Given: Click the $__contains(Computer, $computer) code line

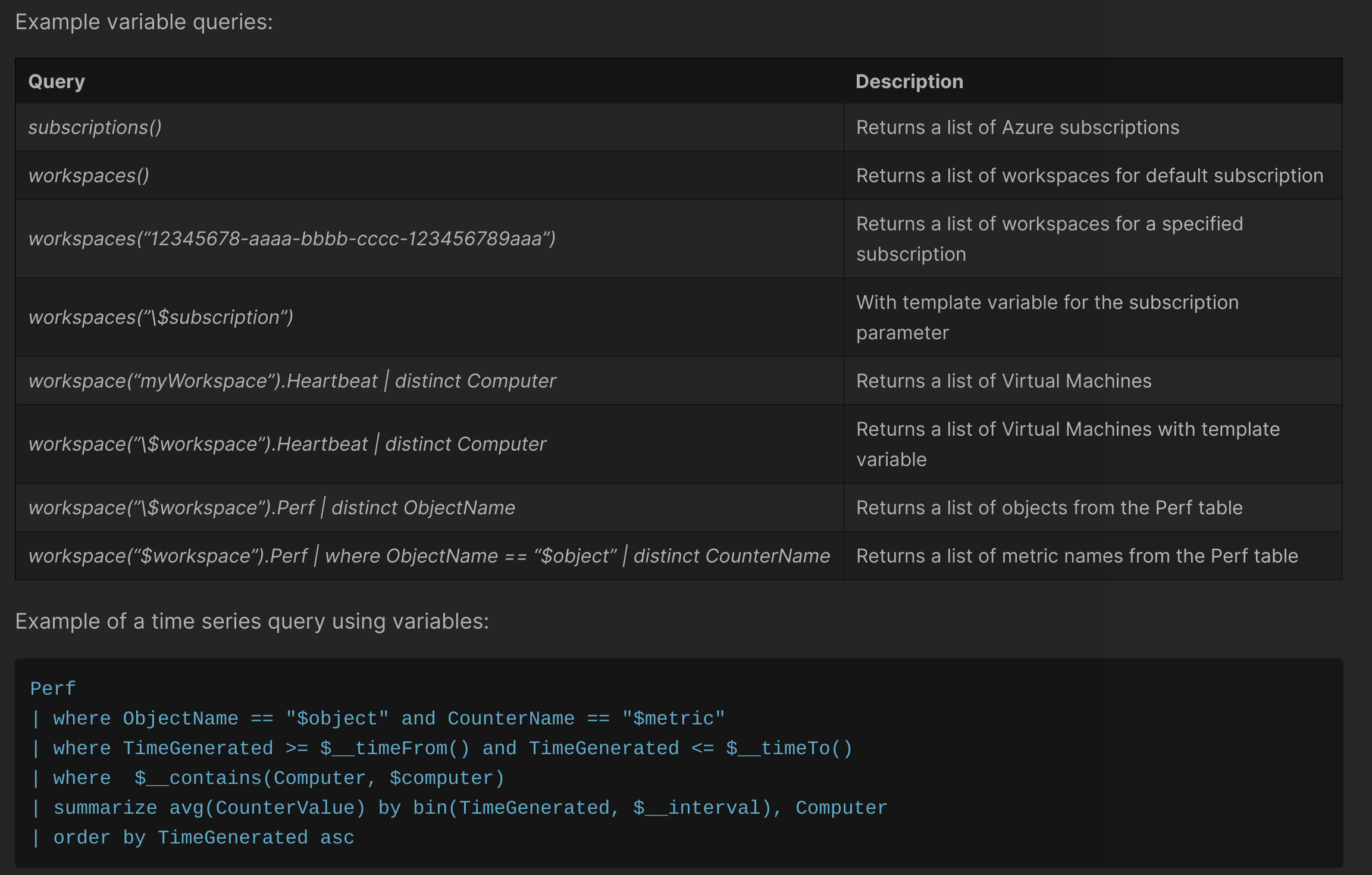Looking at the screenshot, I should point(318,777).
